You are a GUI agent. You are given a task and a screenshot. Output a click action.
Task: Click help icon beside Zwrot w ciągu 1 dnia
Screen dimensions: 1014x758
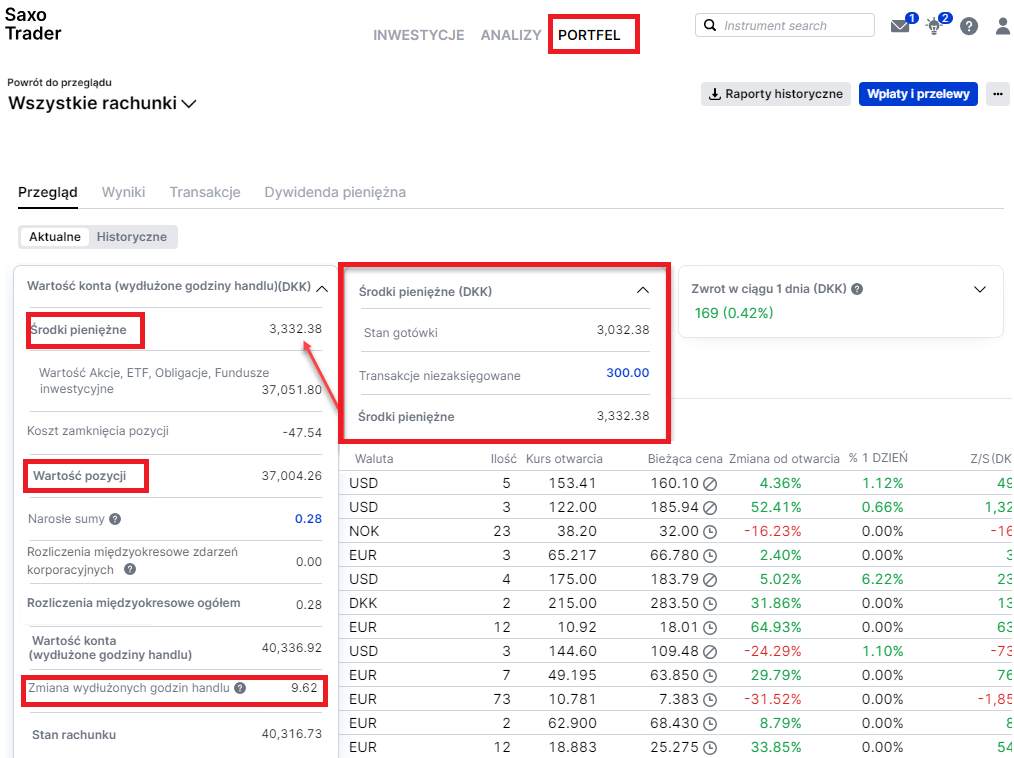[857, 289]
